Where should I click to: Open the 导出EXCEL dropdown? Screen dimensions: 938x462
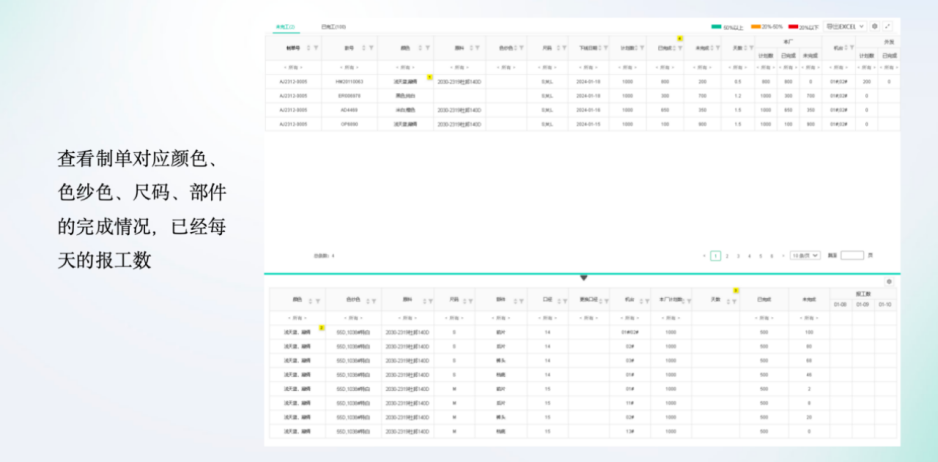(839, 26)
